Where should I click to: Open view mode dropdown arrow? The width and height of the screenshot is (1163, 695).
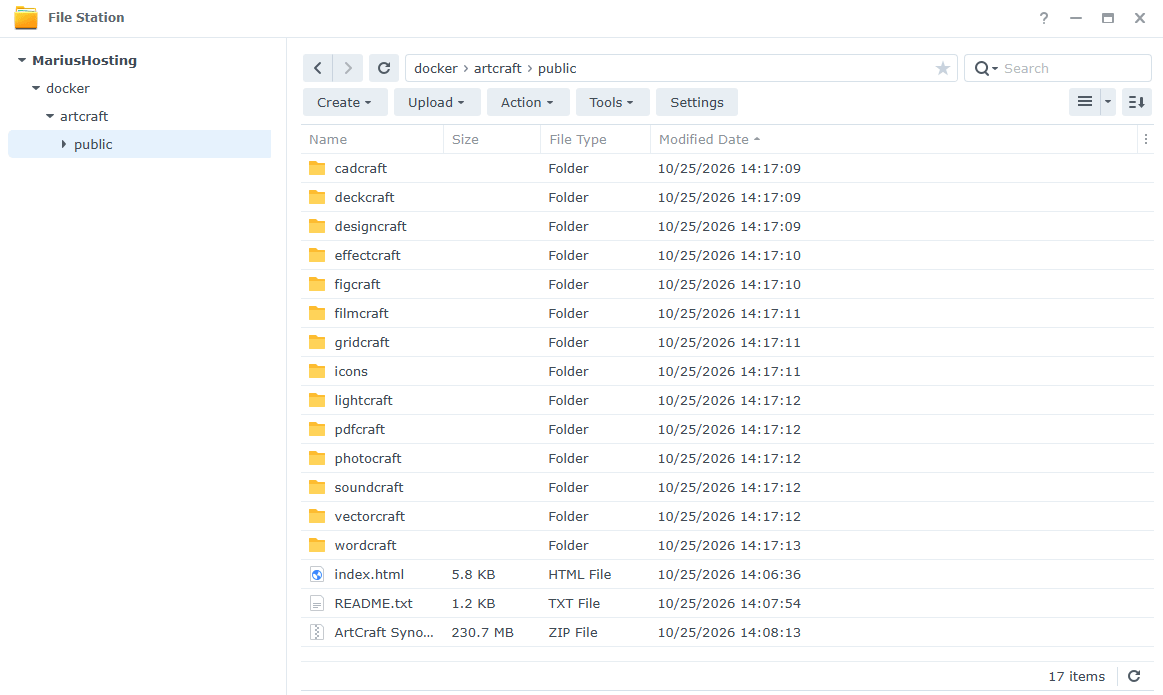(1108, 102)
